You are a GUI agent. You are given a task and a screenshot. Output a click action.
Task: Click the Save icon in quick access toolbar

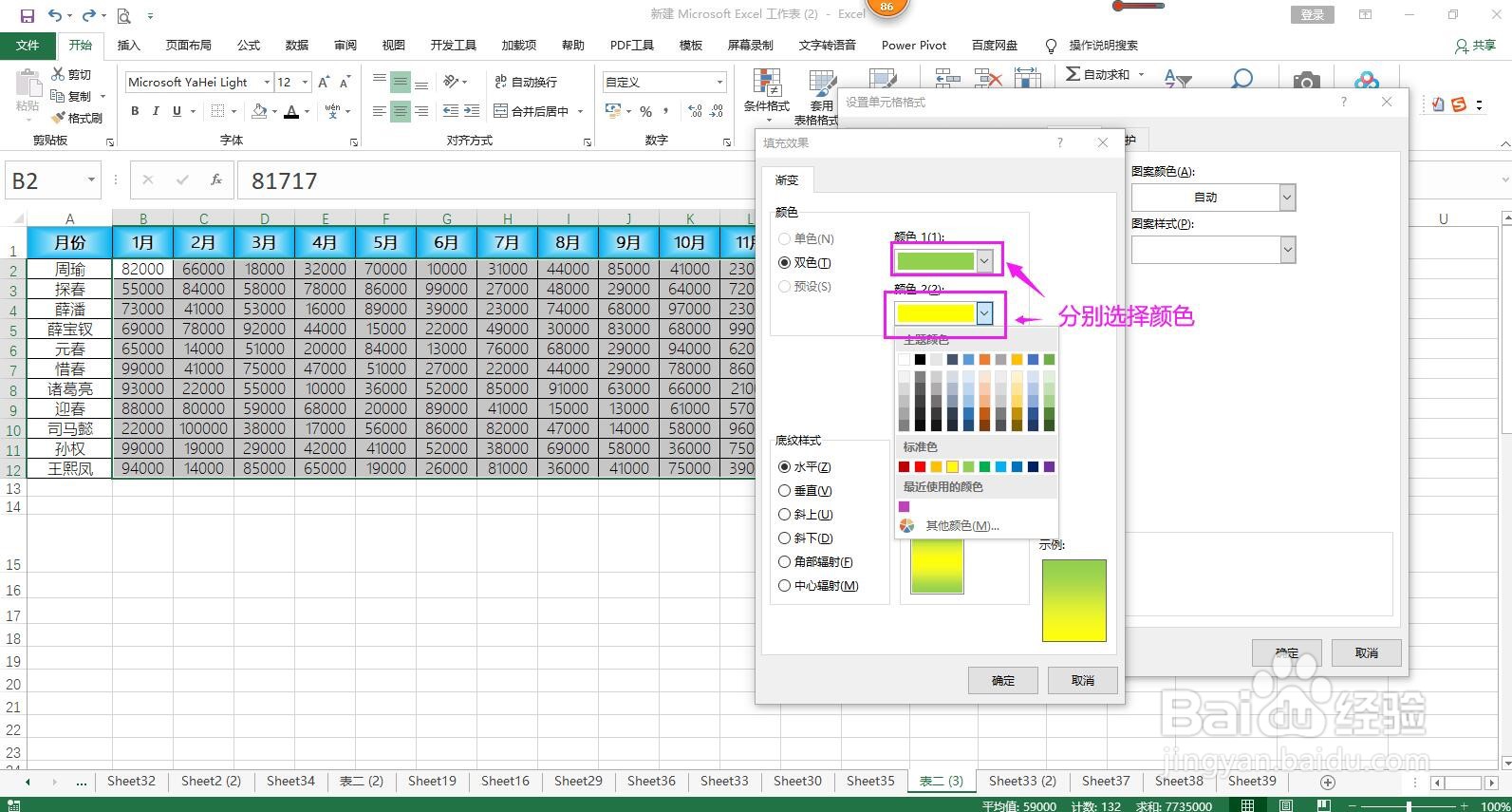[x=27, y=15]
